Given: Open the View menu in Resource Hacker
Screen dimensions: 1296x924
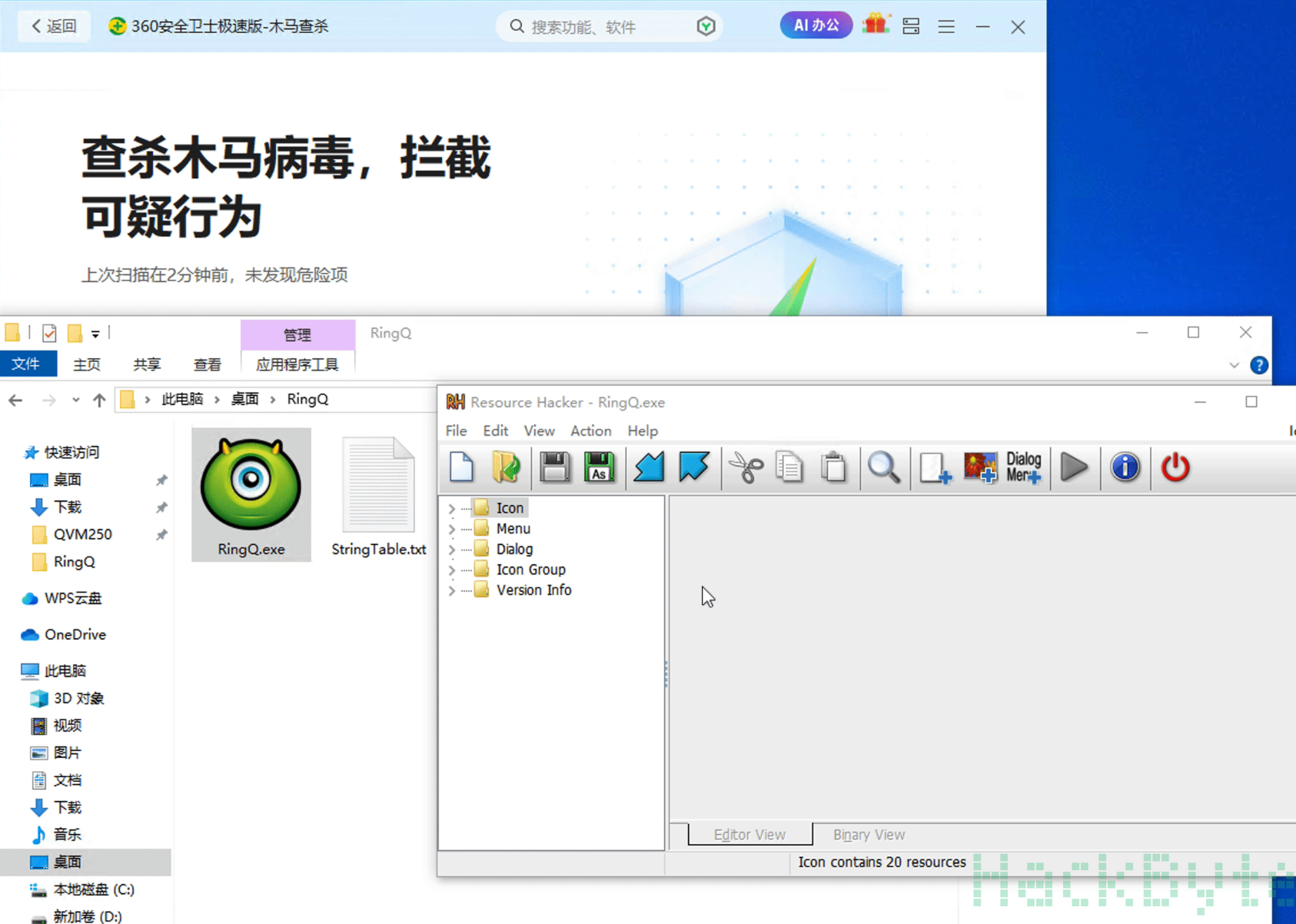Looking at the screenshot, I should coord(539,430).
